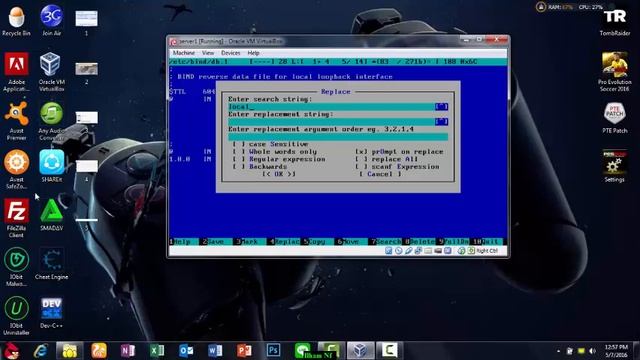640x360 pixels.
Task: Open the SHAREit desktop icon
Action: [x=51, y=167]
